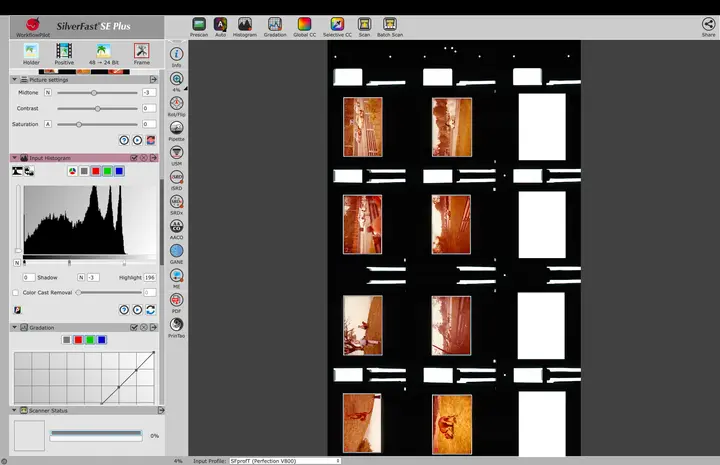Open zoom level arrow beside 4%
The height and width of the screenshot is (465, 720).
point(186,88)
